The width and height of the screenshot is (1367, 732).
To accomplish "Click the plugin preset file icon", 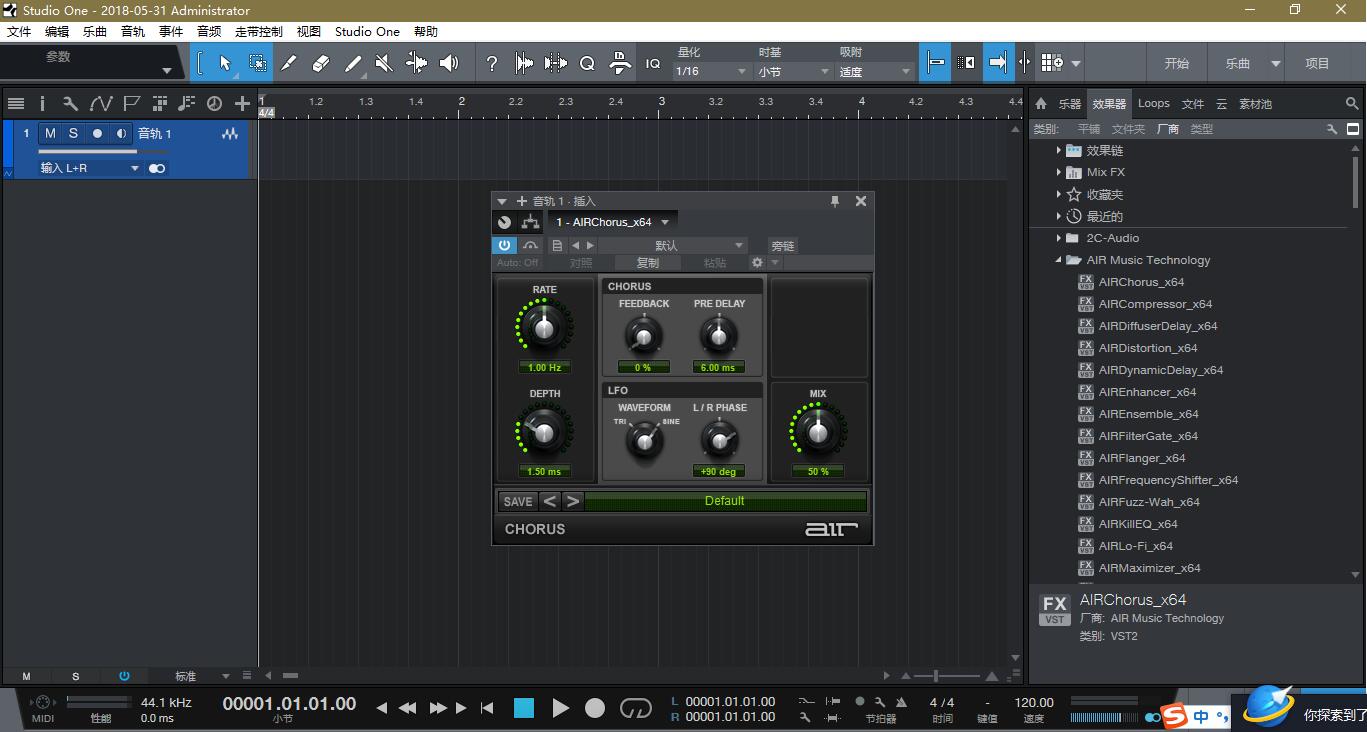I will [558, 245].
